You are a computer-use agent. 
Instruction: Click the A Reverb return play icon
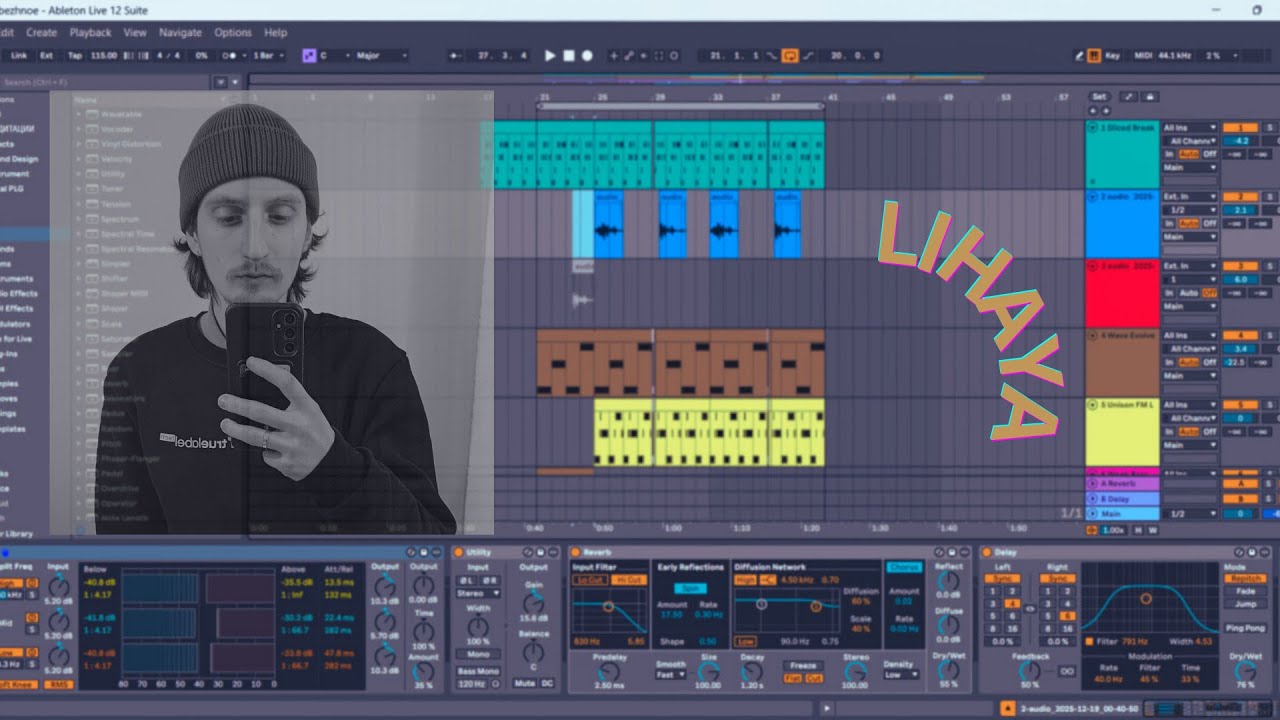tap(1093, 483)
